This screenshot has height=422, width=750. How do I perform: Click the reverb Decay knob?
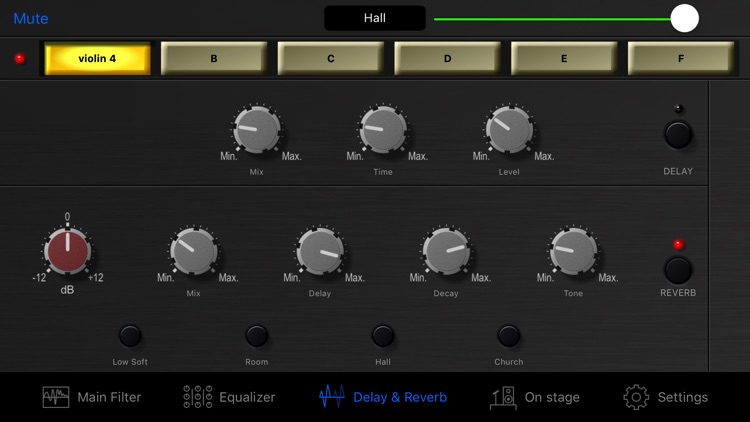[x=446, y=251]
